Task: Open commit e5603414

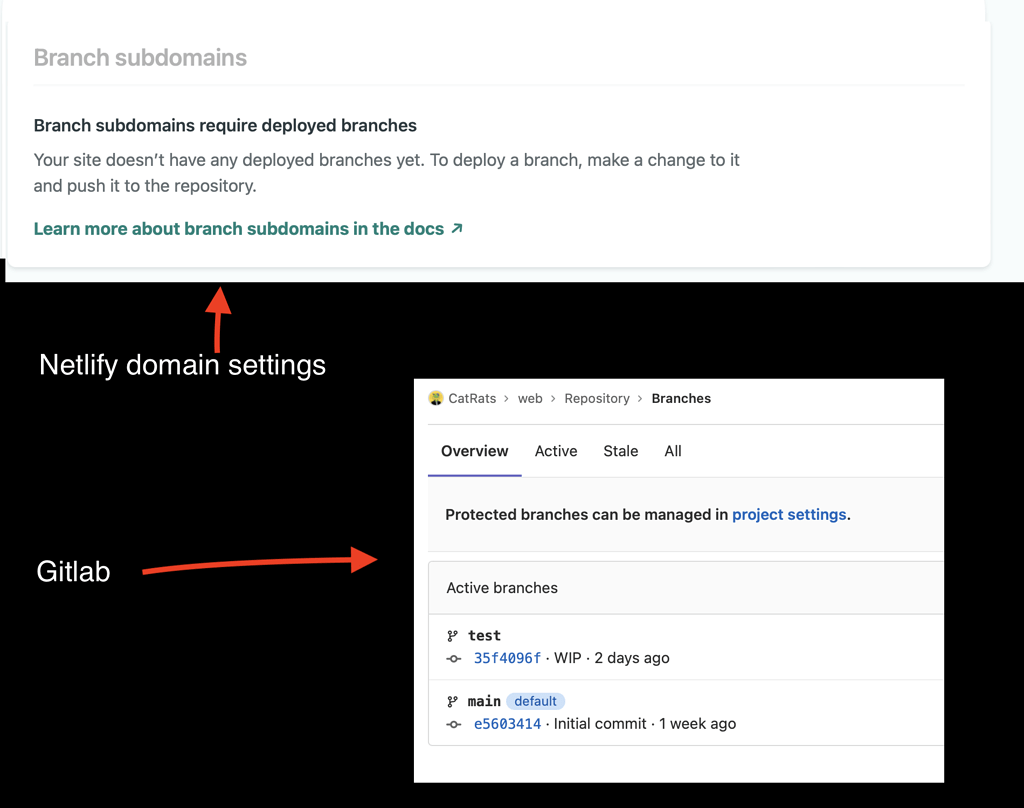Action: coord(507,724)
